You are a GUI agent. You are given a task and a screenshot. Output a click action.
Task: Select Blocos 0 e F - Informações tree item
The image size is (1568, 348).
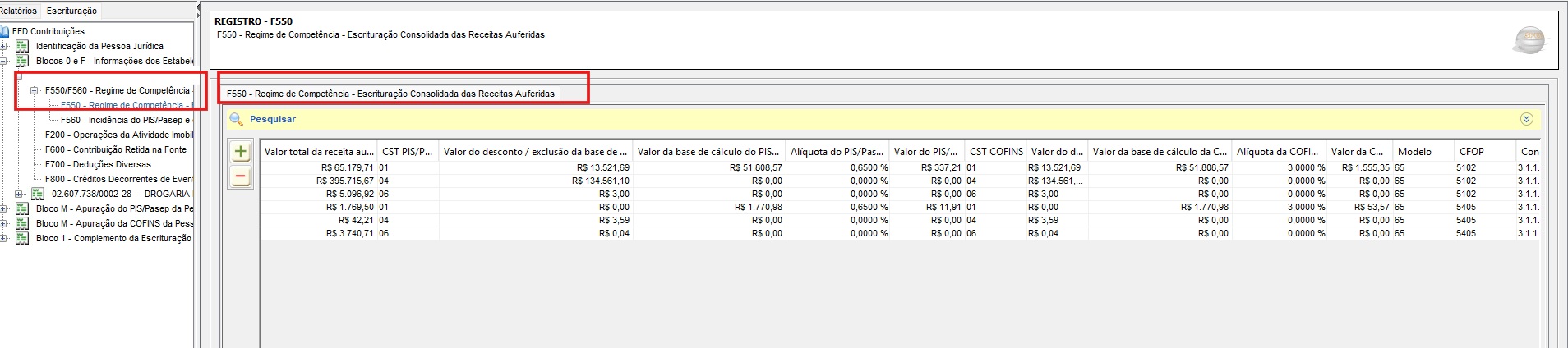pos(115,61)
